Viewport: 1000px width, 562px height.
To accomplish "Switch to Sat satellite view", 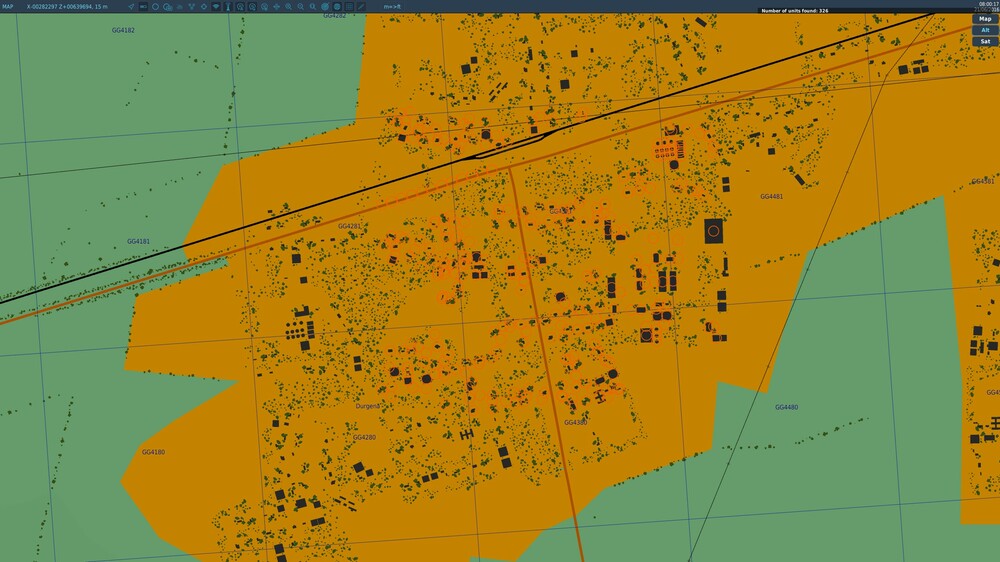I will pyautogui.click(x=985, y=41).
